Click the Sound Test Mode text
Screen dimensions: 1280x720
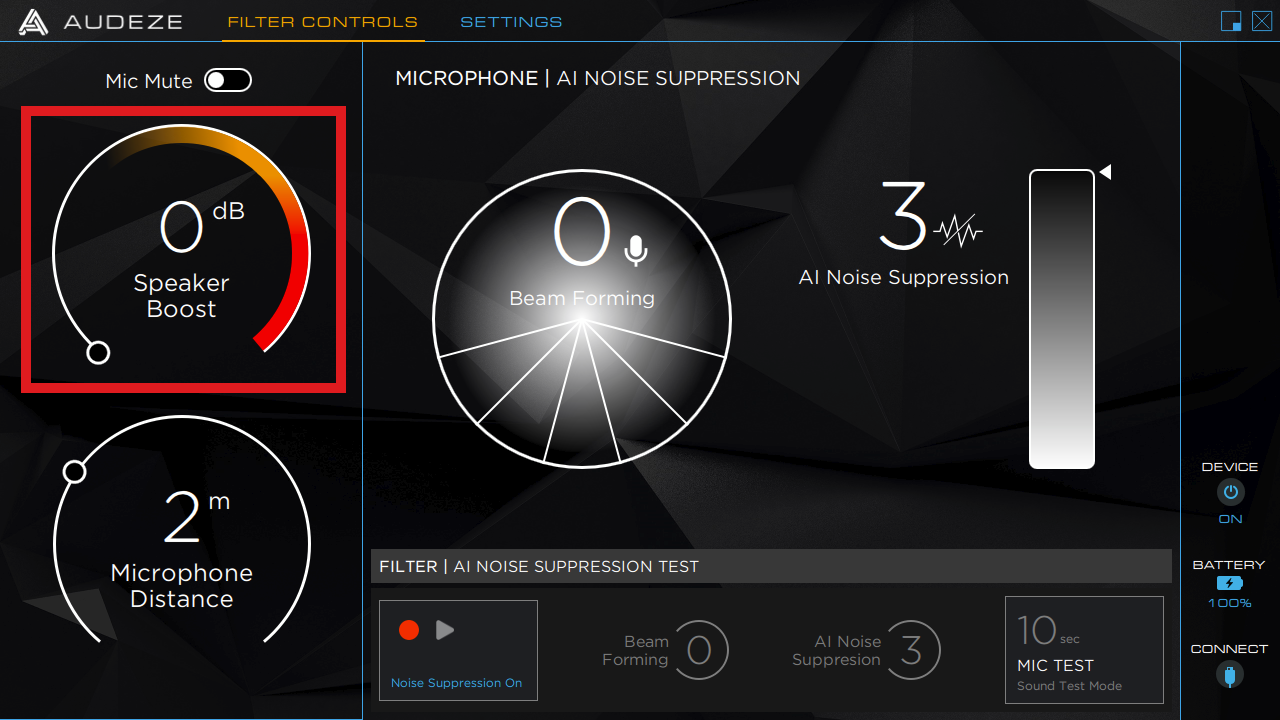tap(1069, 686)
